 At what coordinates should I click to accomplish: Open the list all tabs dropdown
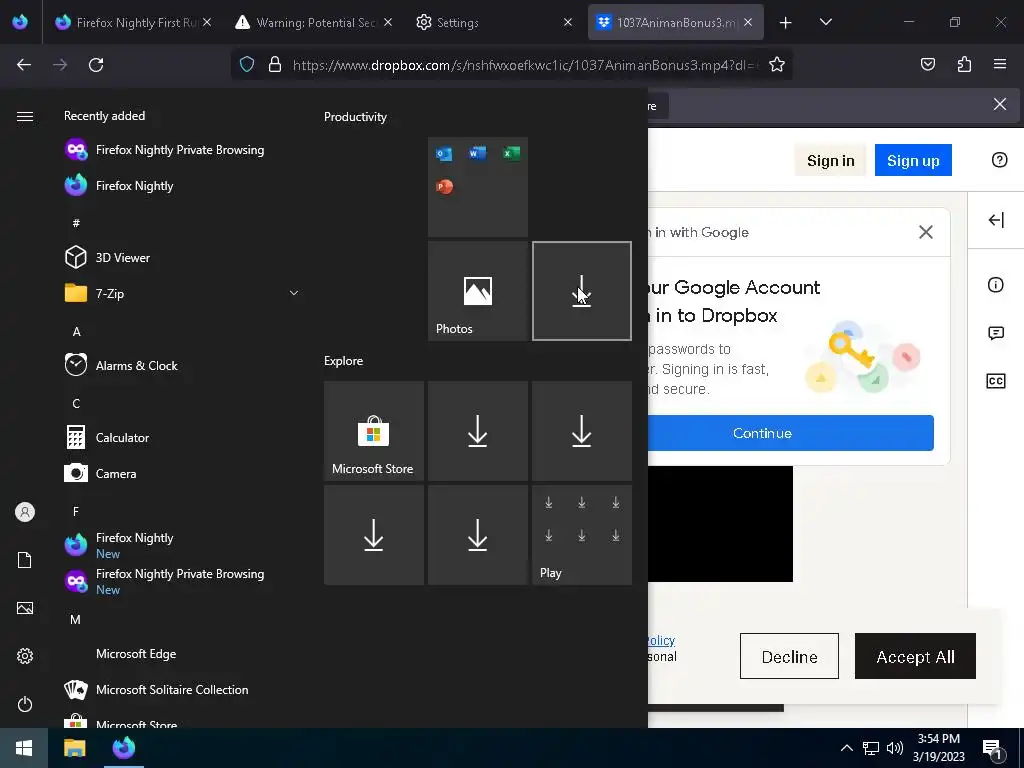[825, 22]
